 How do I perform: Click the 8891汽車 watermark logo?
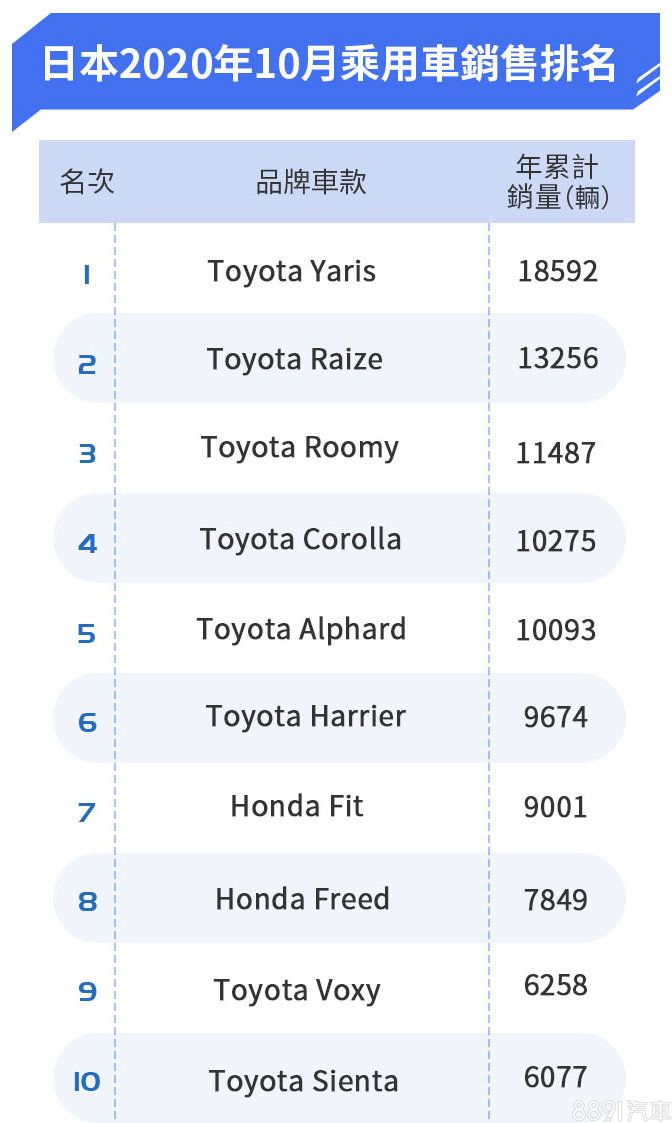coord(620,1110)
